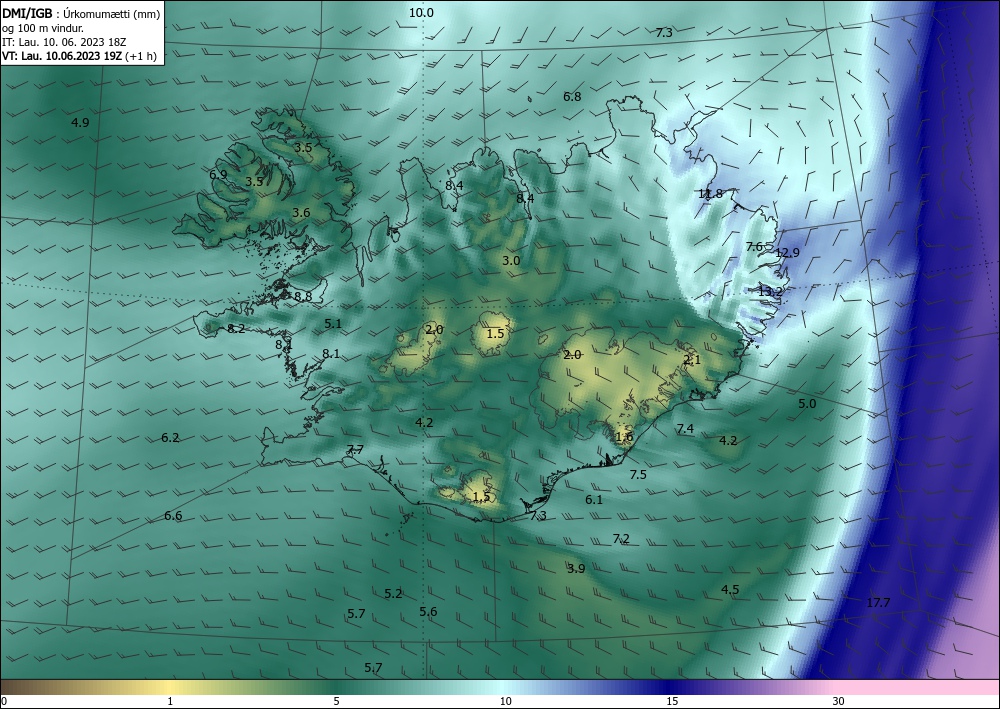1000x709 pixels.
Task: Click the 6.1 value on the map
Action: tap(594, 500)
